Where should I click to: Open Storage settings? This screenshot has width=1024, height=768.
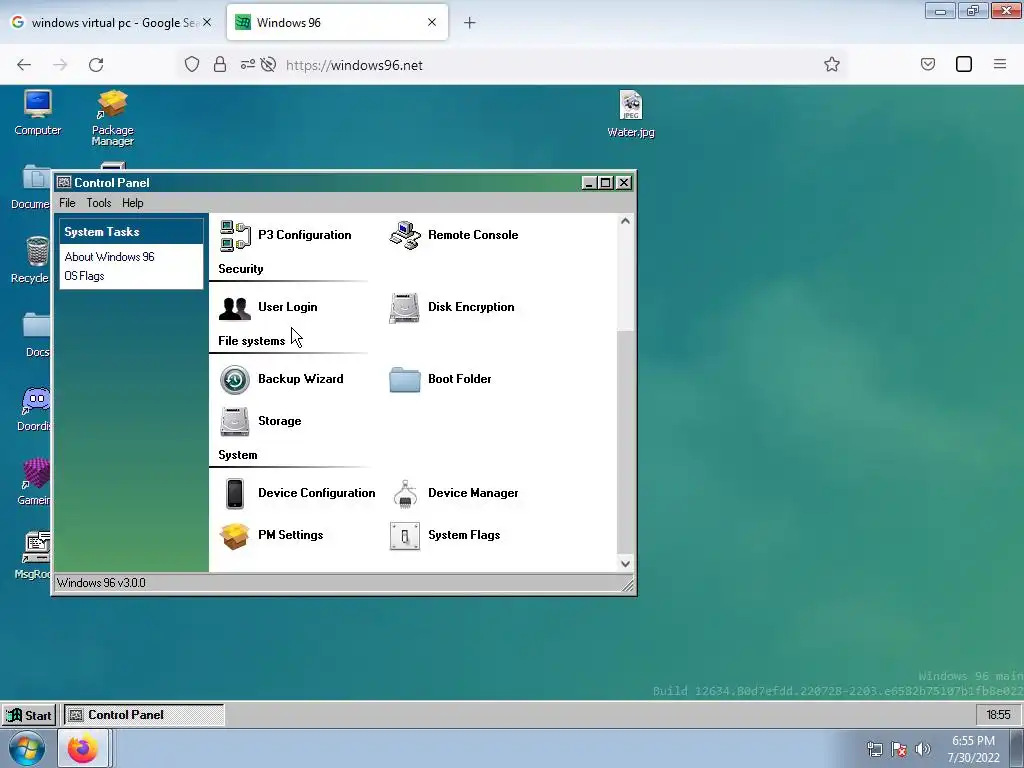pyautogui.click(x=261, y=421)
